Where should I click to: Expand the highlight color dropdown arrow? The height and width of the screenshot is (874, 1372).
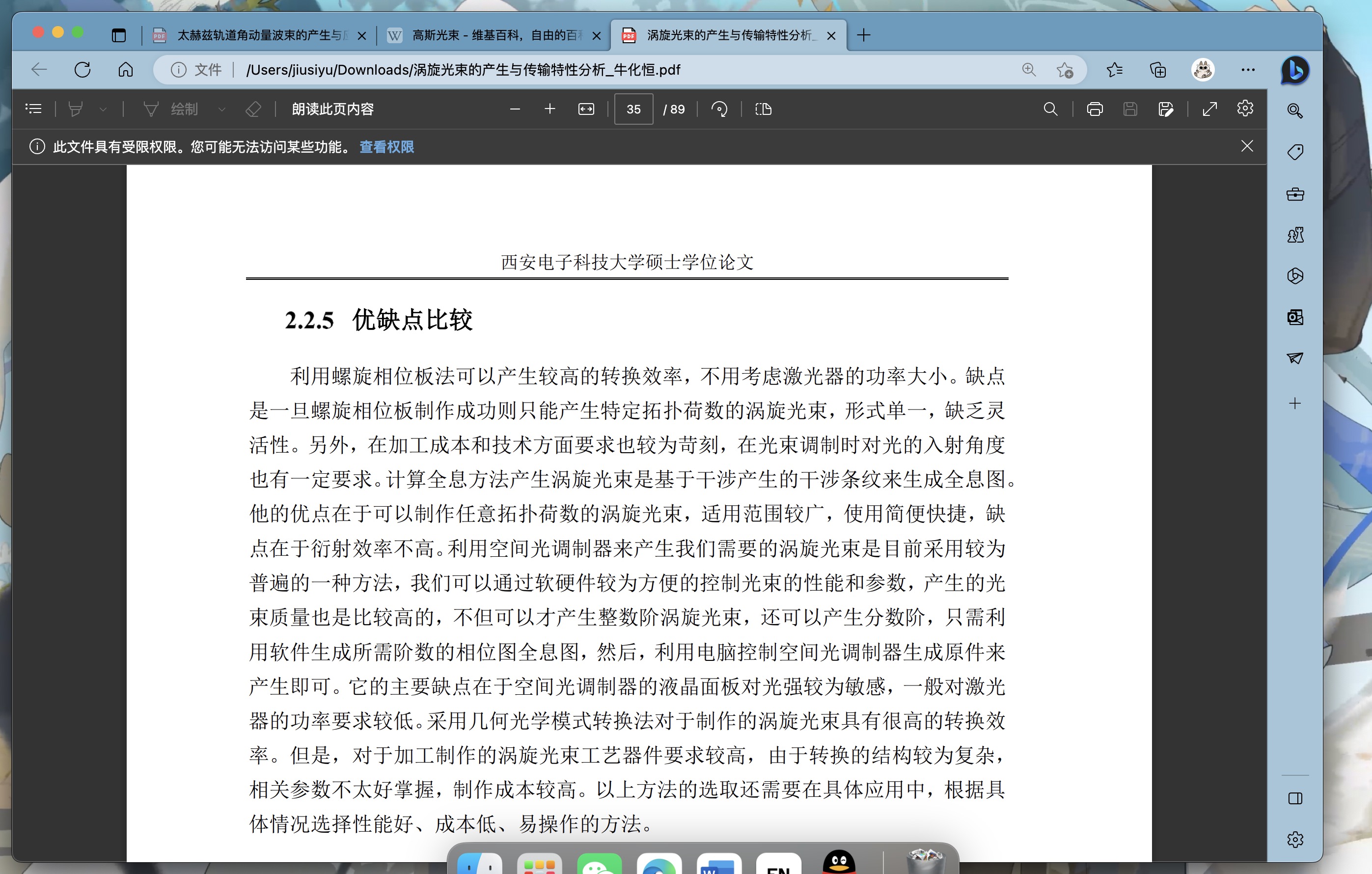click(103, 109)
